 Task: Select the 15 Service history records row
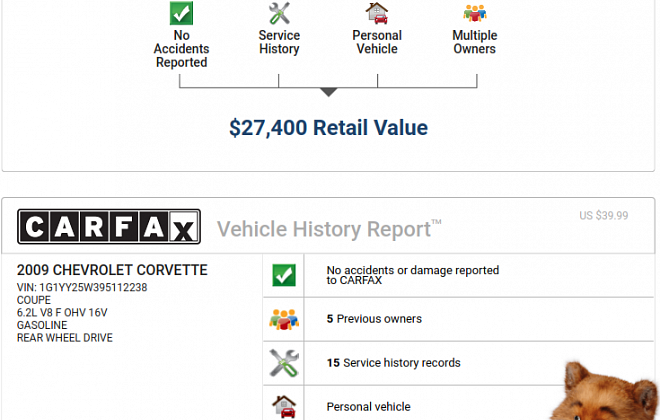point(458,363)
